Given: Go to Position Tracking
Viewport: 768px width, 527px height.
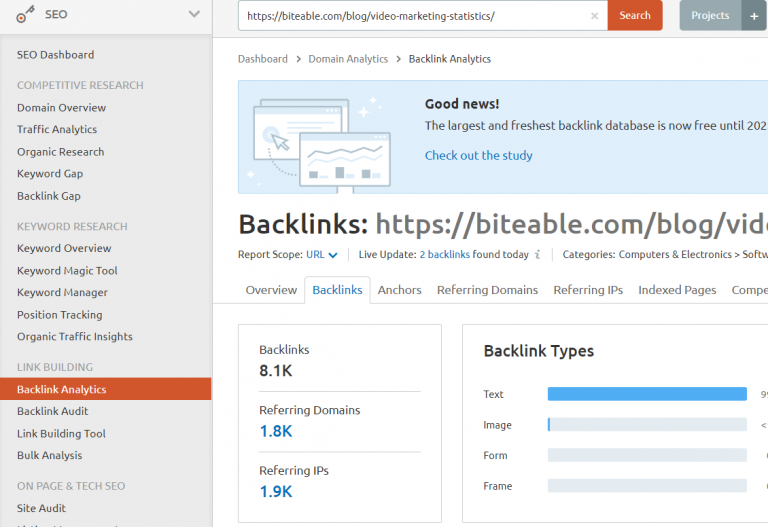Looking at the screenshot, I should pos(60,315).
